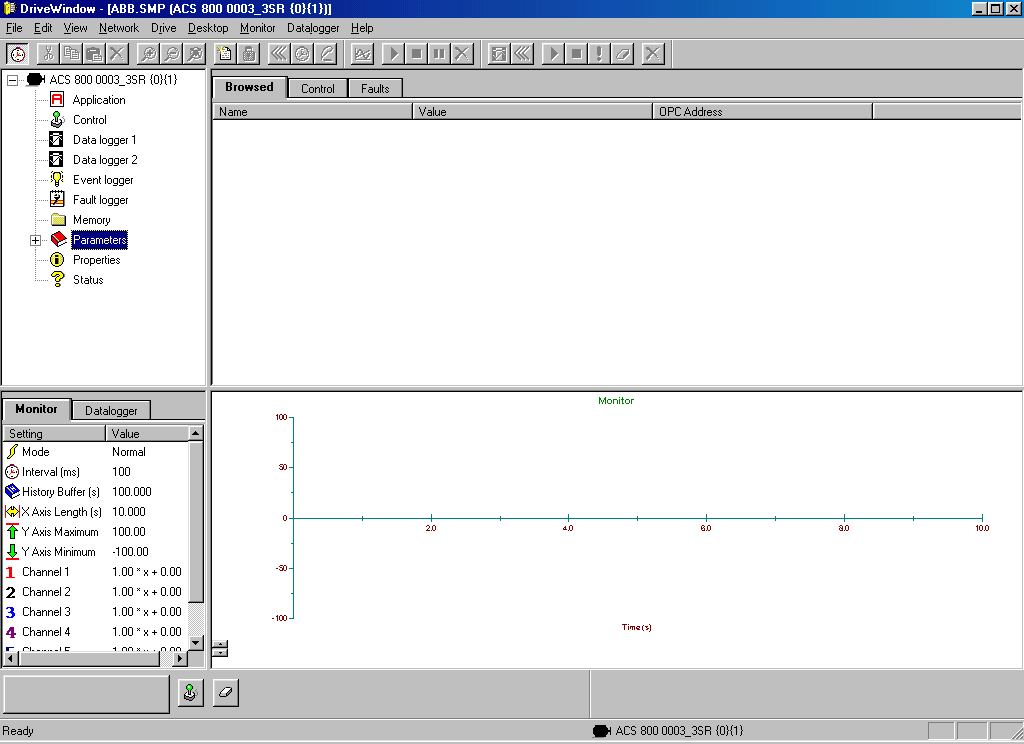
Task: Click the clock toolbar icon at far left
Action: tap(18, 54)
